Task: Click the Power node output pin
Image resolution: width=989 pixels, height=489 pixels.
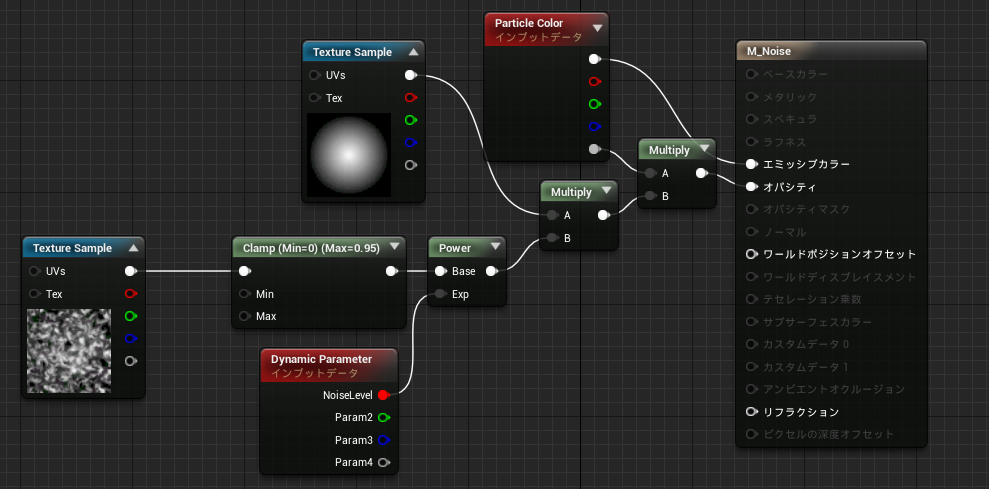Action: click(x=492, y=271)
